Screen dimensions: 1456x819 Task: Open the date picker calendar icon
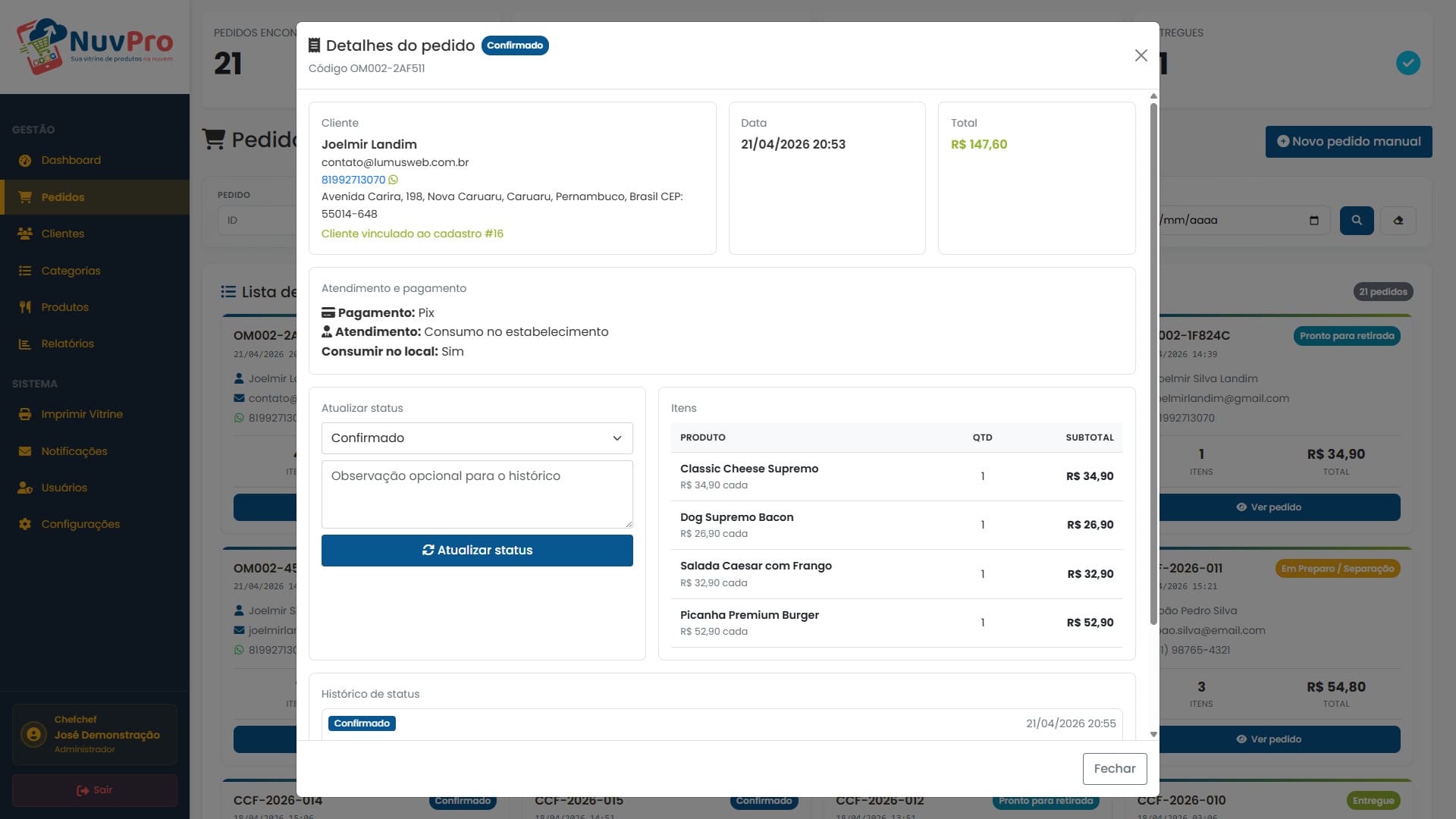1314,221
